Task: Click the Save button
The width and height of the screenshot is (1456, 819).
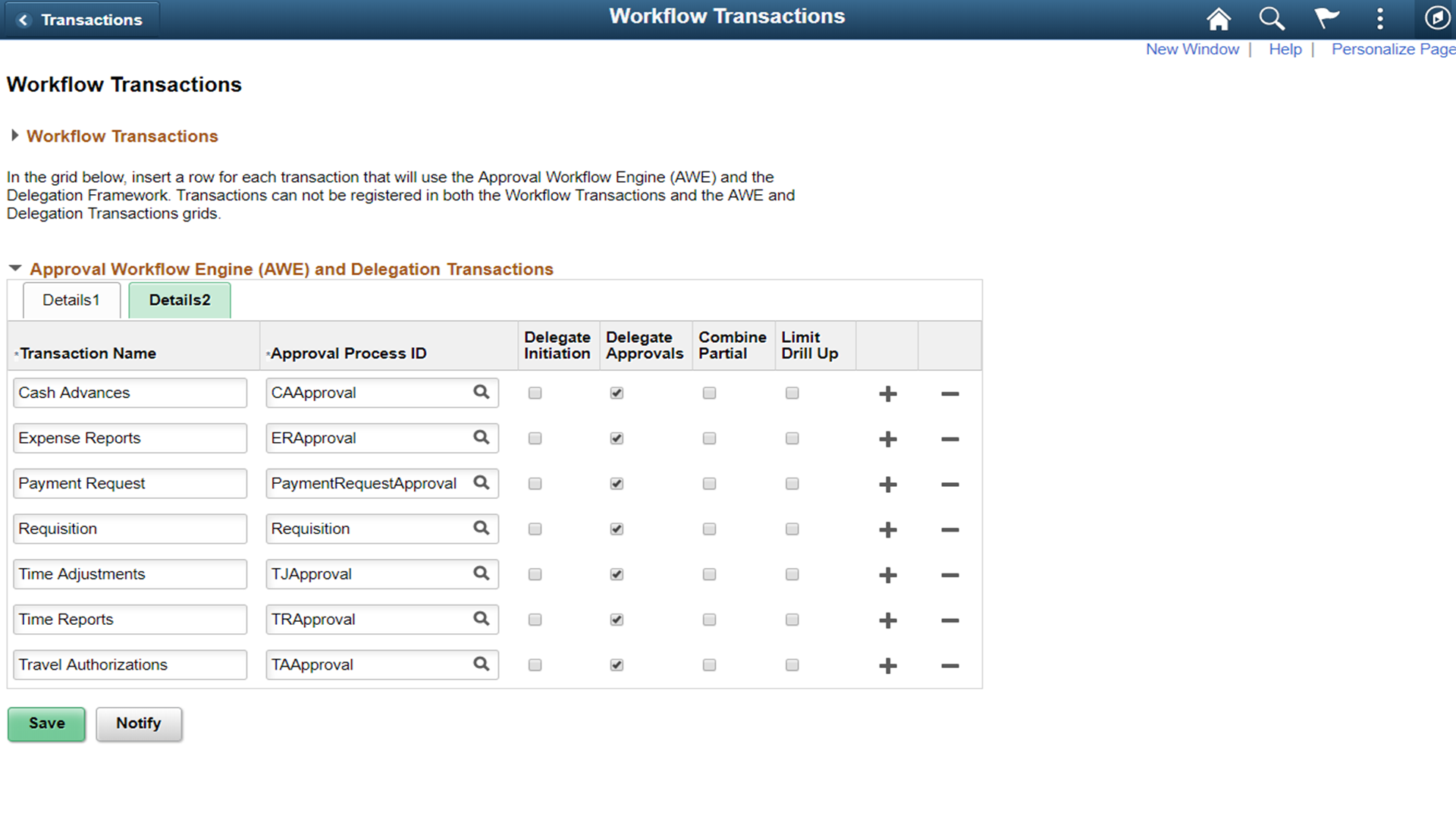Action: pyautogui.click(x=46, y=723)
